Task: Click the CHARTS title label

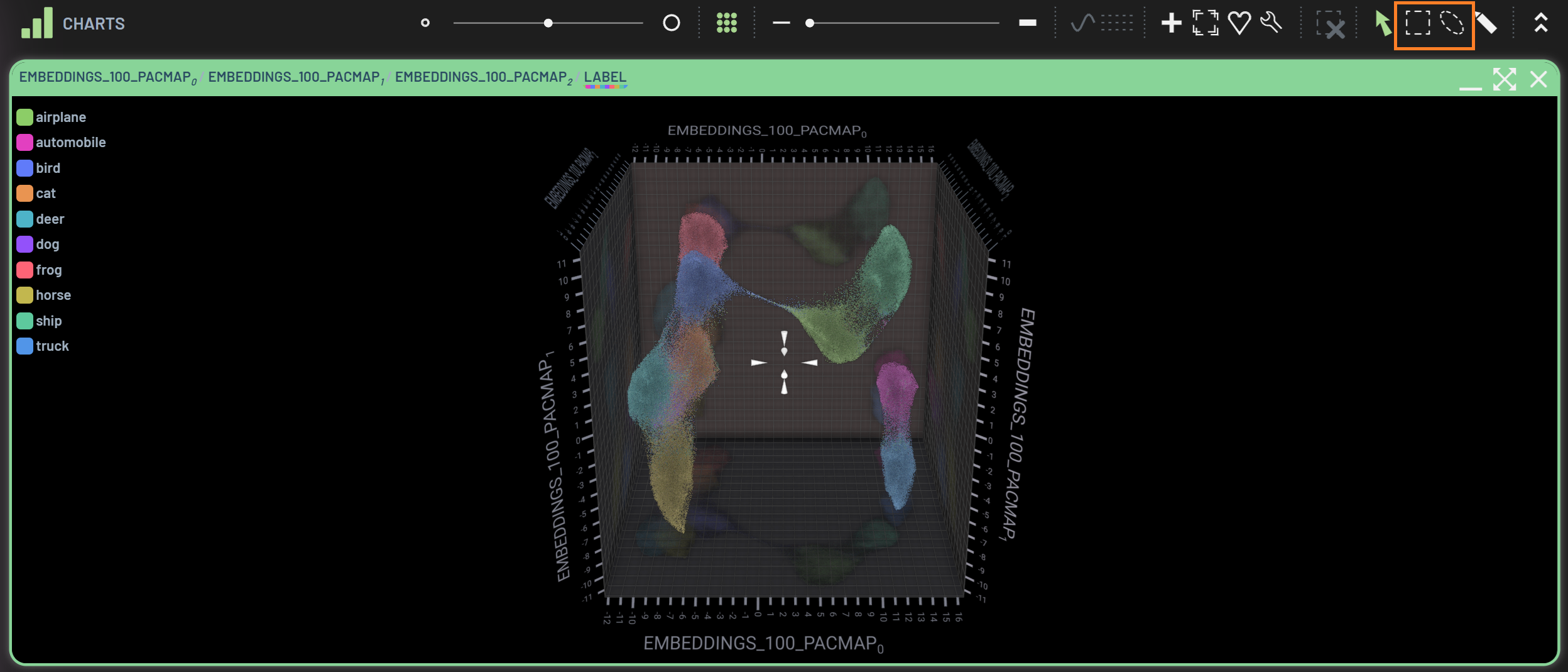Action: coord(94,24)
